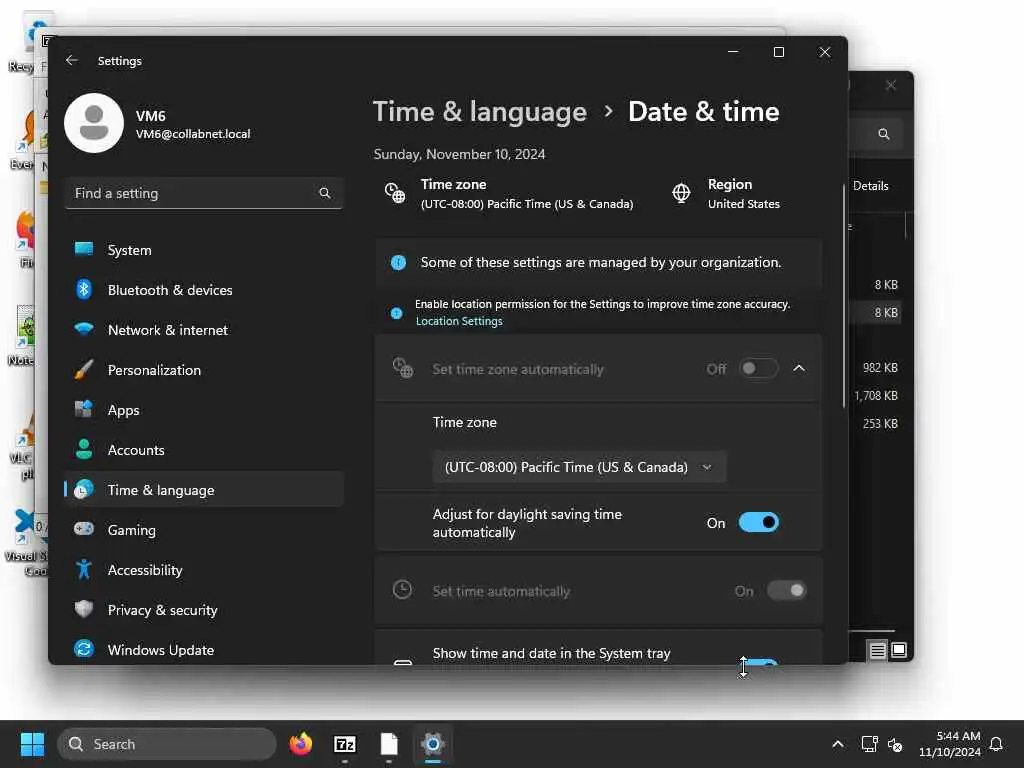Image resolution: width=1024 pixels, height=768 pixels.
Task: Open the Pacific Time zone dropdown
Action: coord(579,468)
